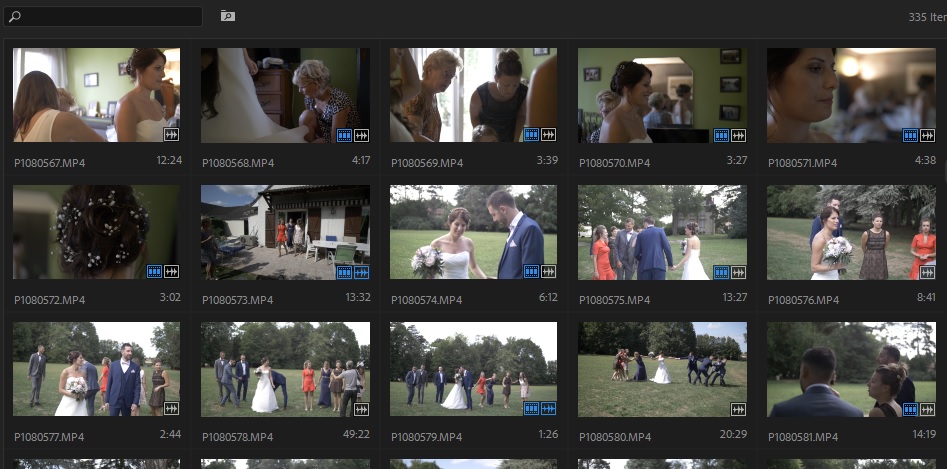The width and height of the screenshot is (947, 469).
Task: Click video usage badge on P1080572.MP4
Action: pos(155,272)
